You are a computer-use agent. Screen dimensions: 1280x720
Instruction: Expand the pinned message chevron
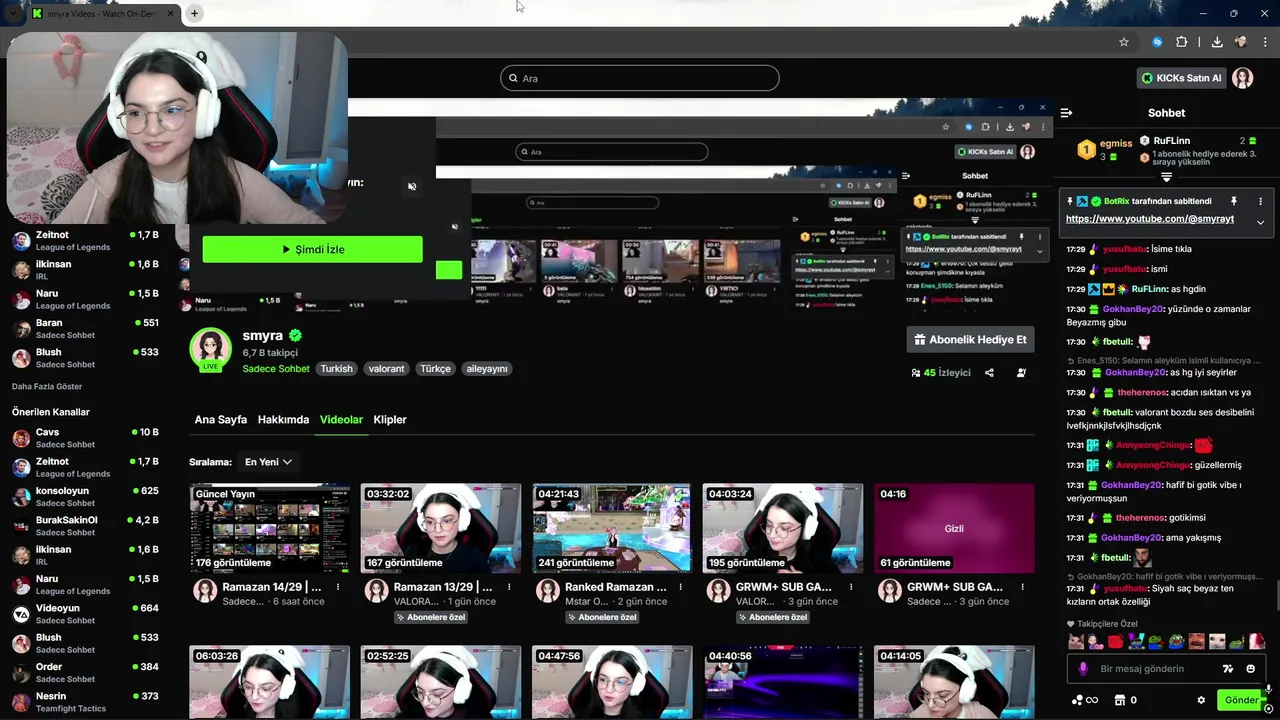(x=1260, y=222)
